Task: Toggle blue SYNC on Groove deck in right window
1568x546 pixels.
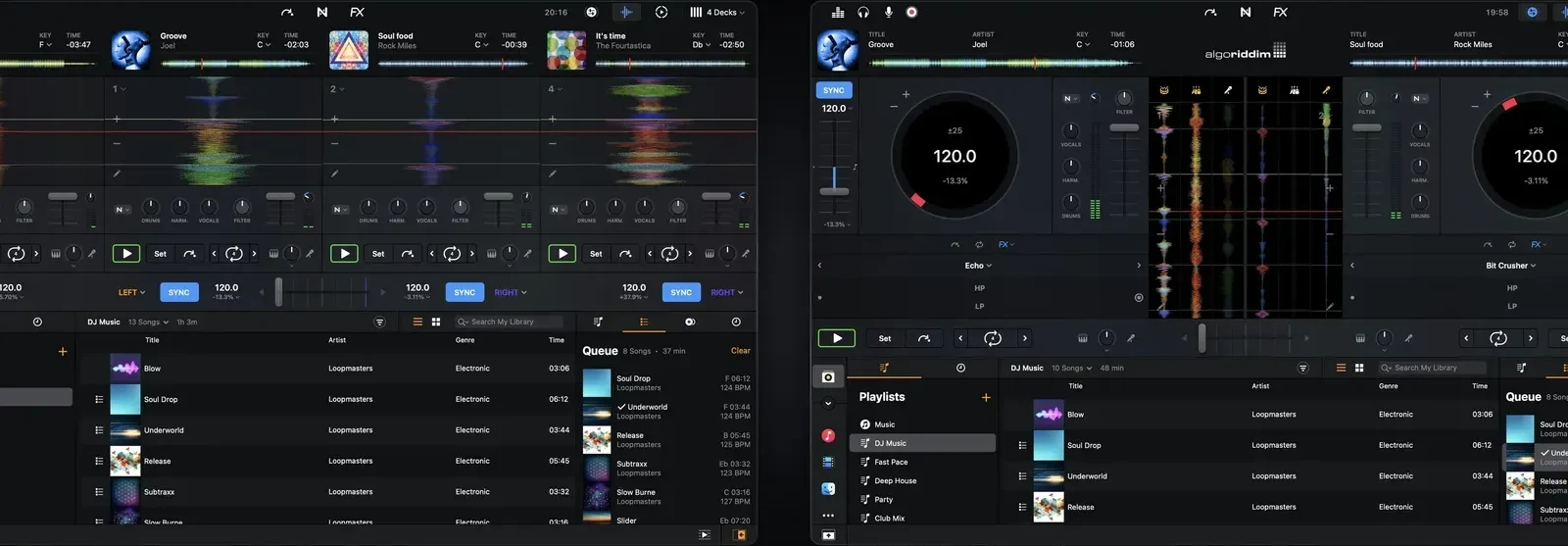Action: click(834, 89)
